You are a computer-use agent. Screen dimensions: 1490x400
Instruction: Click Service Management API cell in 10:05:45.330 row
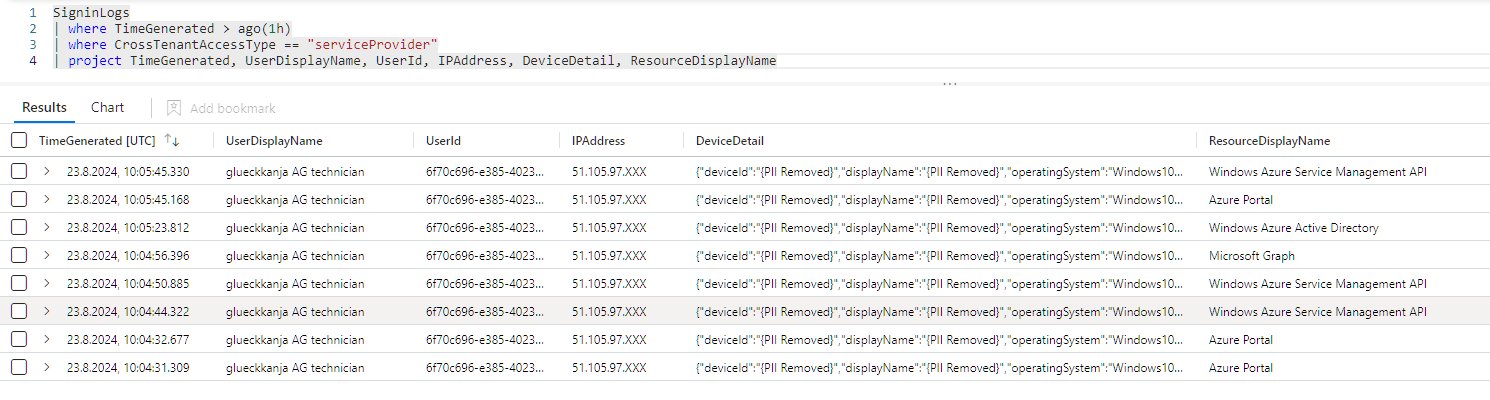point(1317,172)
